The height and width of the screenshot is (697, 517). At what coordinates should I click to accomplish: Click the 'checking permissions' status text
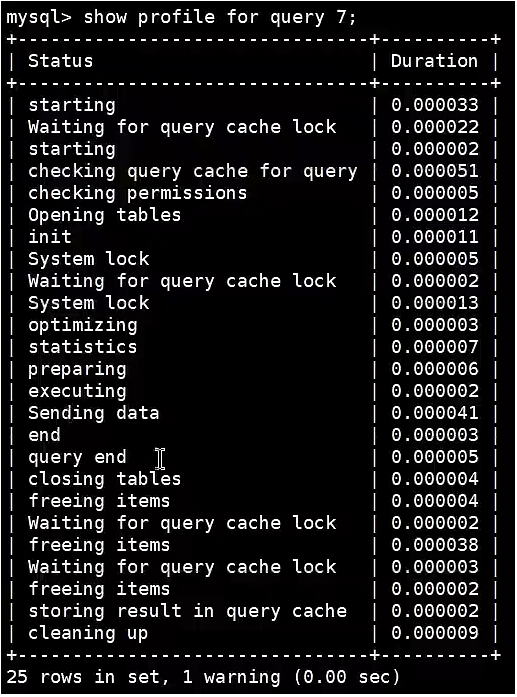pos(137,193)
